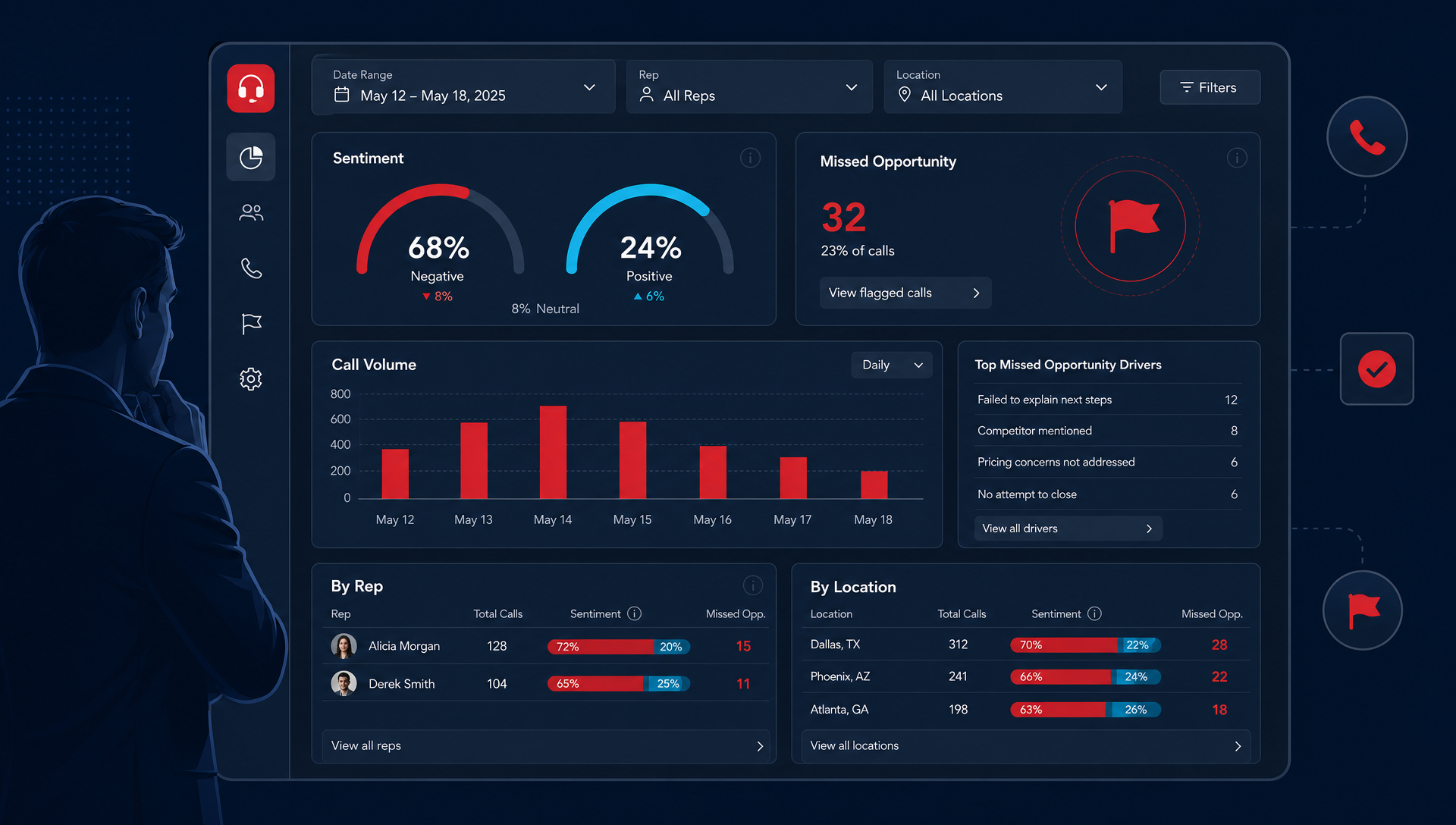
Task: Click the May 12 call volume bar
Action: click(x=395, y=474)
